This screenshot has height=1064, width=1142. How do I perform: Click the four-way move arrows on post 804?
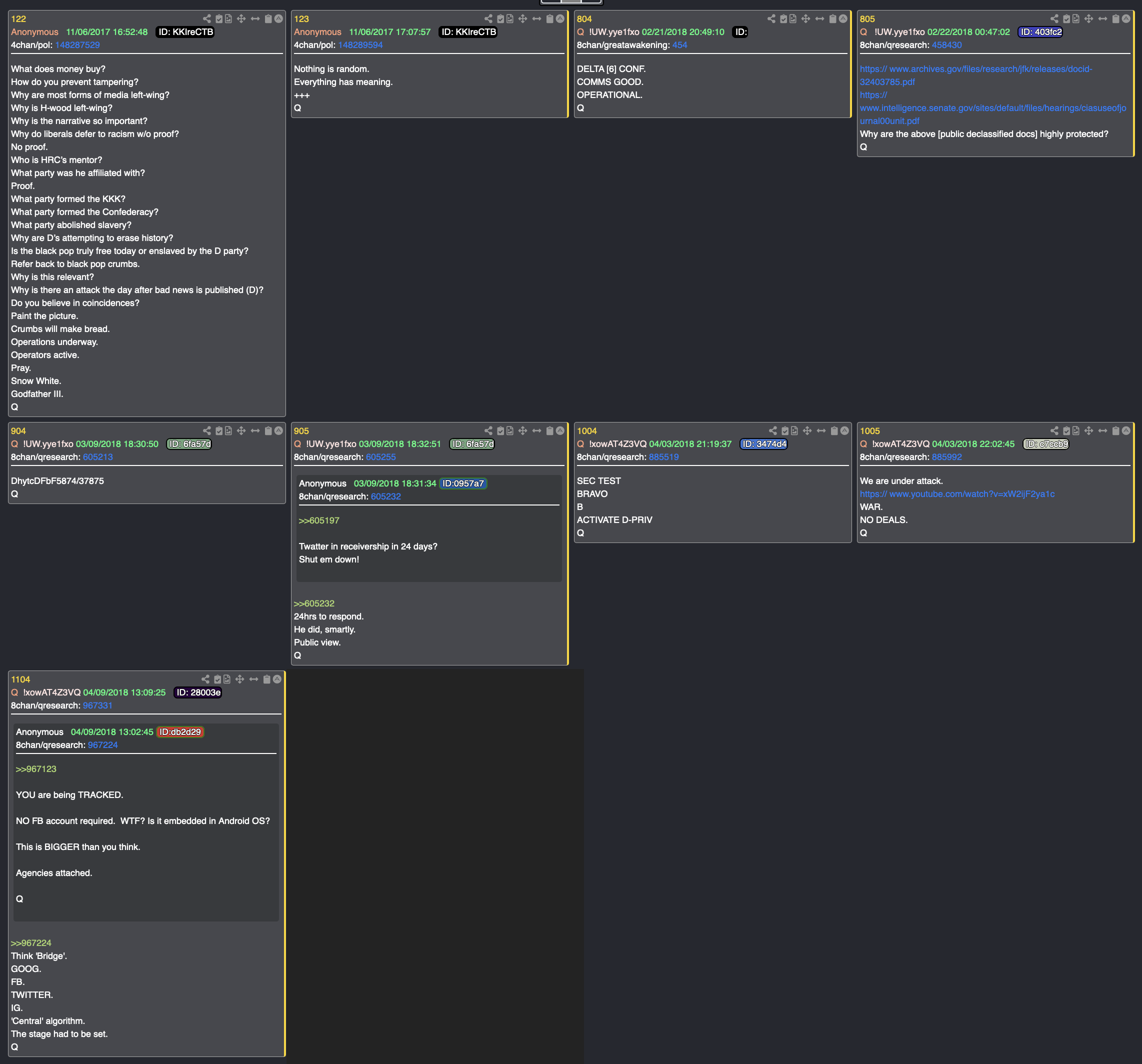[806, 19]
